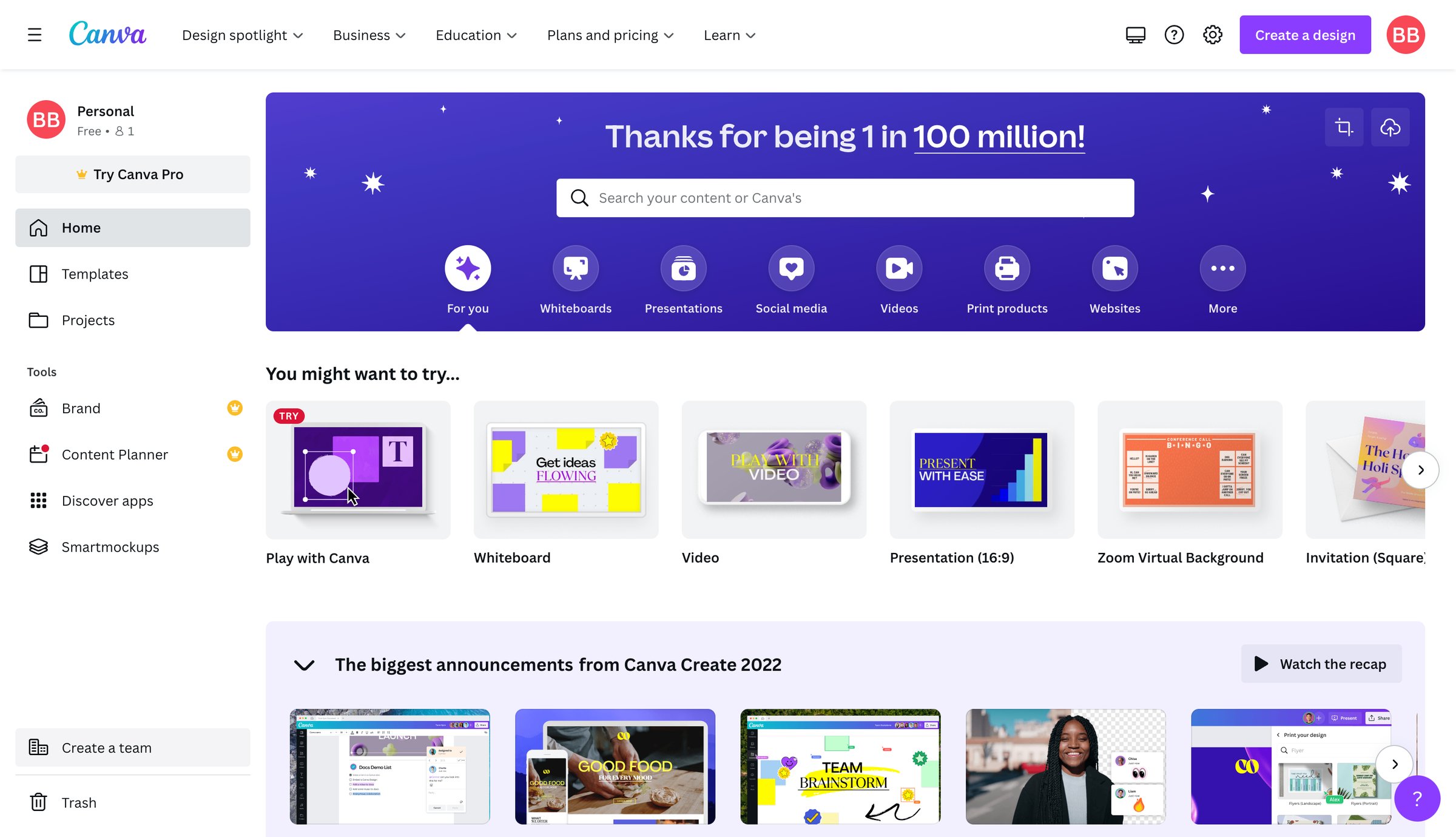Open the background remover woman announcement card
Viewport: 1456px width, 837px height.
pyautogui.click(x=1065, y=767)
